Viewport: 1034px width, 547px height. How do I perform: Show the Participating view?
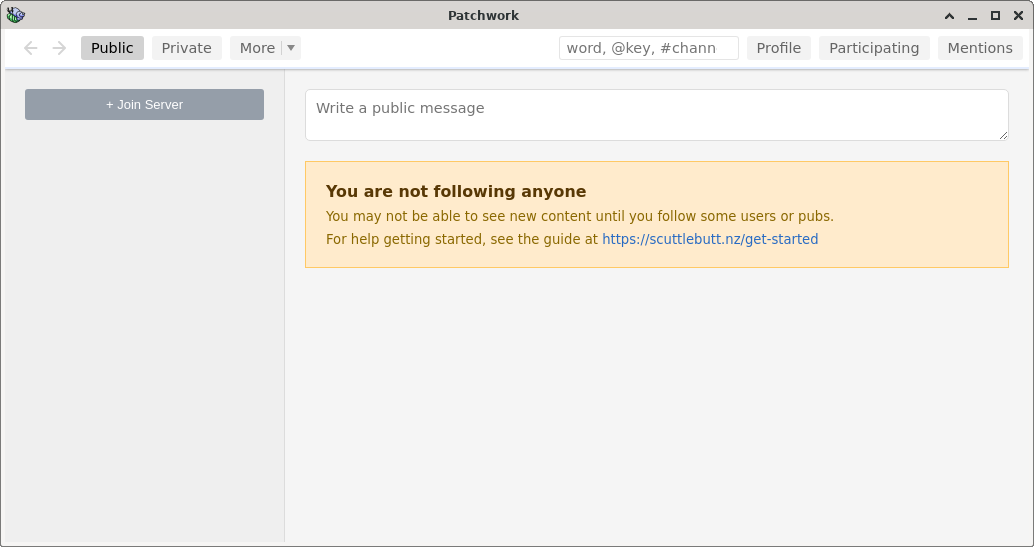point(874,48)
